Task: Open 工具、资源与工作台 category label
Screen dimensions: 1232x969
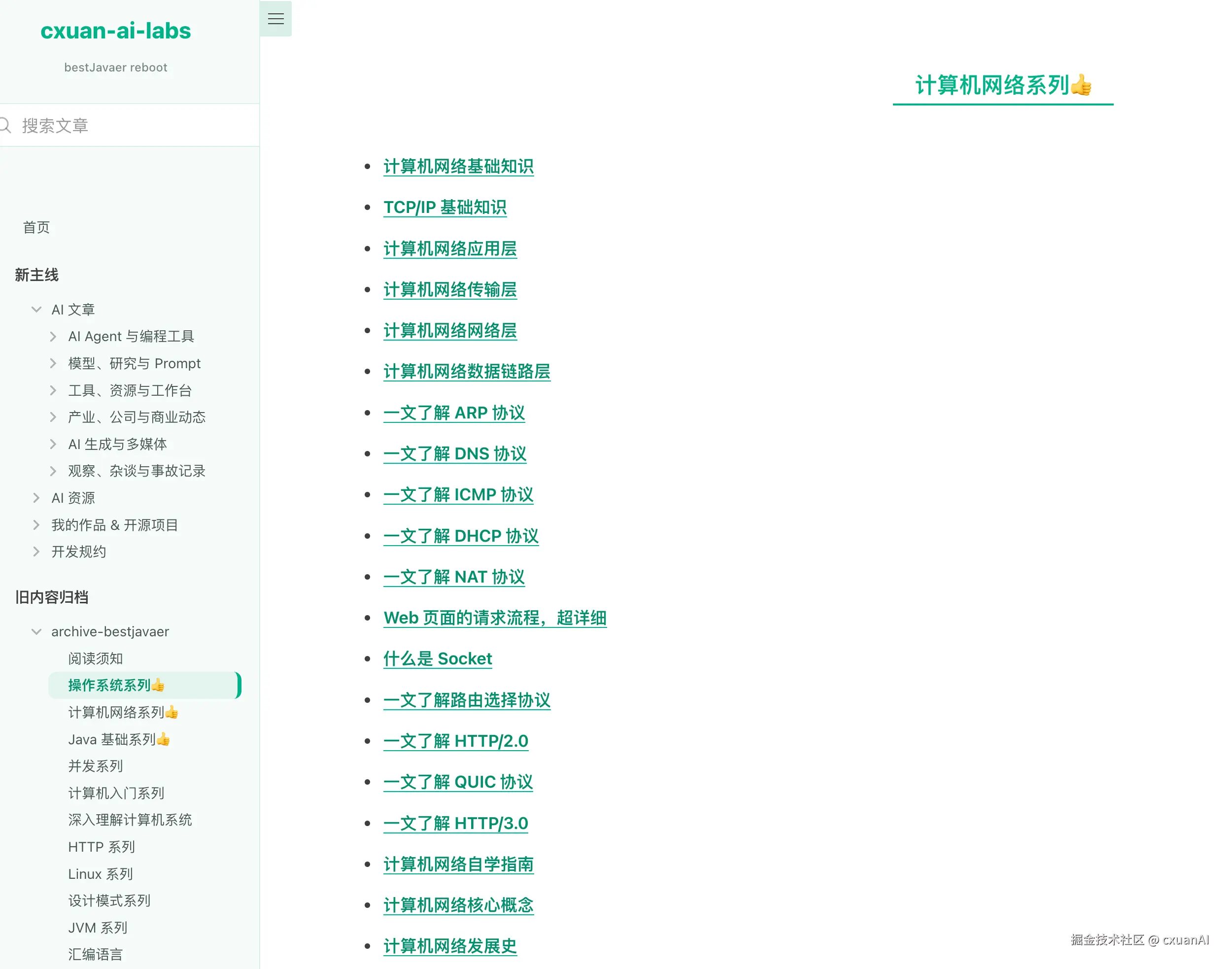Action: click(x=130, y=390)
